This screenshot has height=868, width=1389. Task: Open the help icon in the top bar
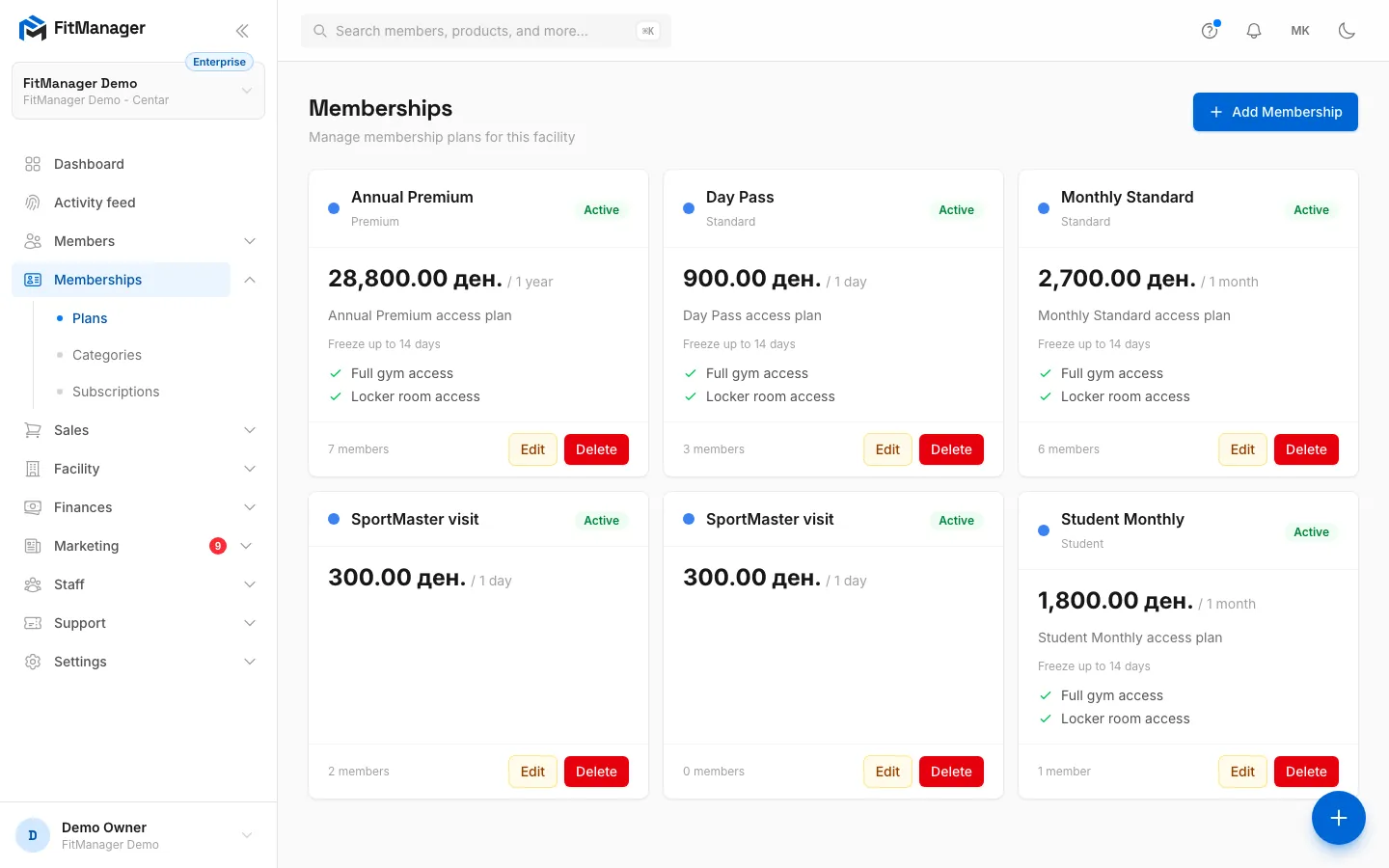pos(1210,31)
